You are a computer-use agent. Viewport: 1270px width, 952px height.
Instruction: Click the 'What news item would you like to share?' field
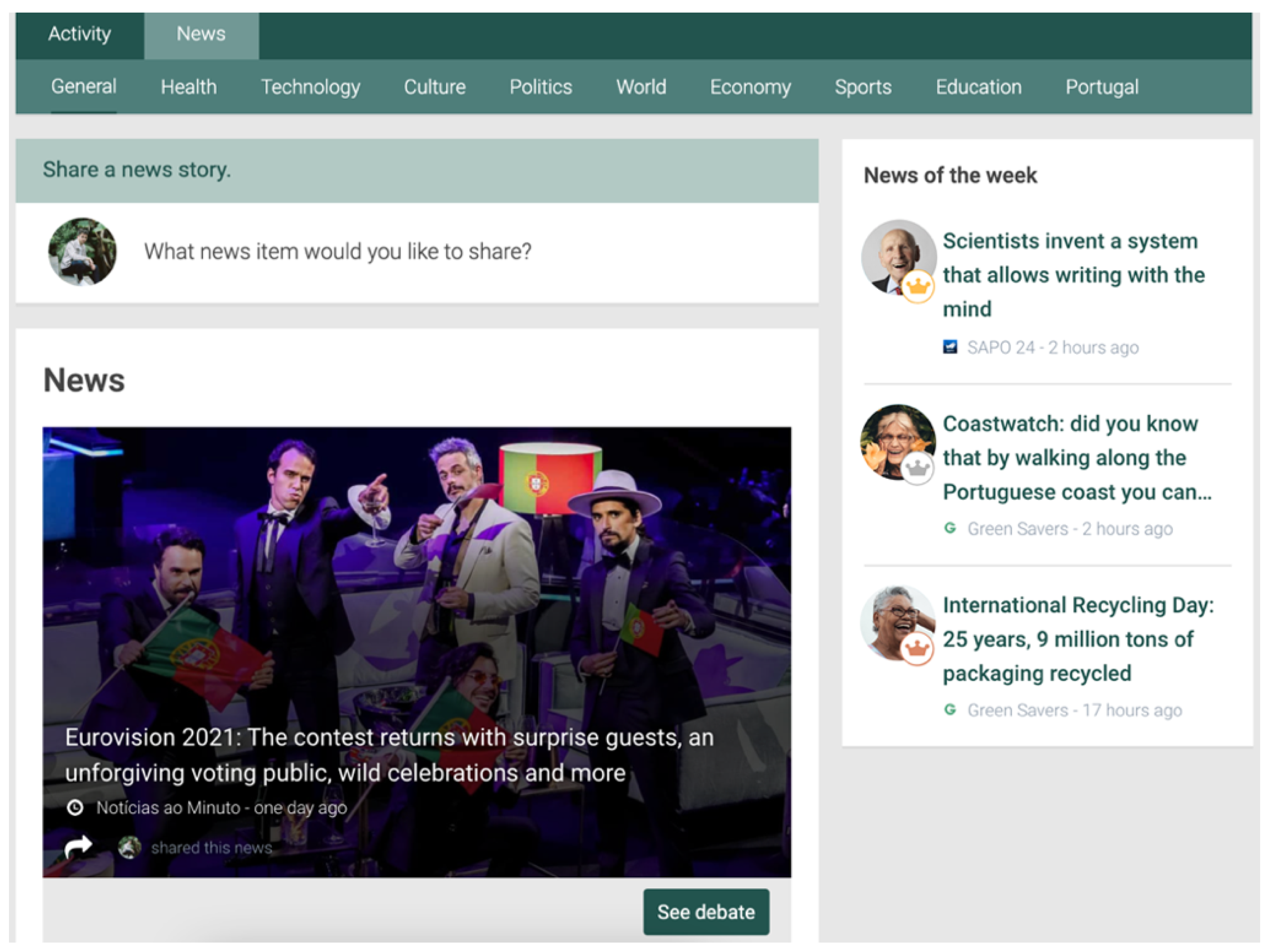[337, 252]
